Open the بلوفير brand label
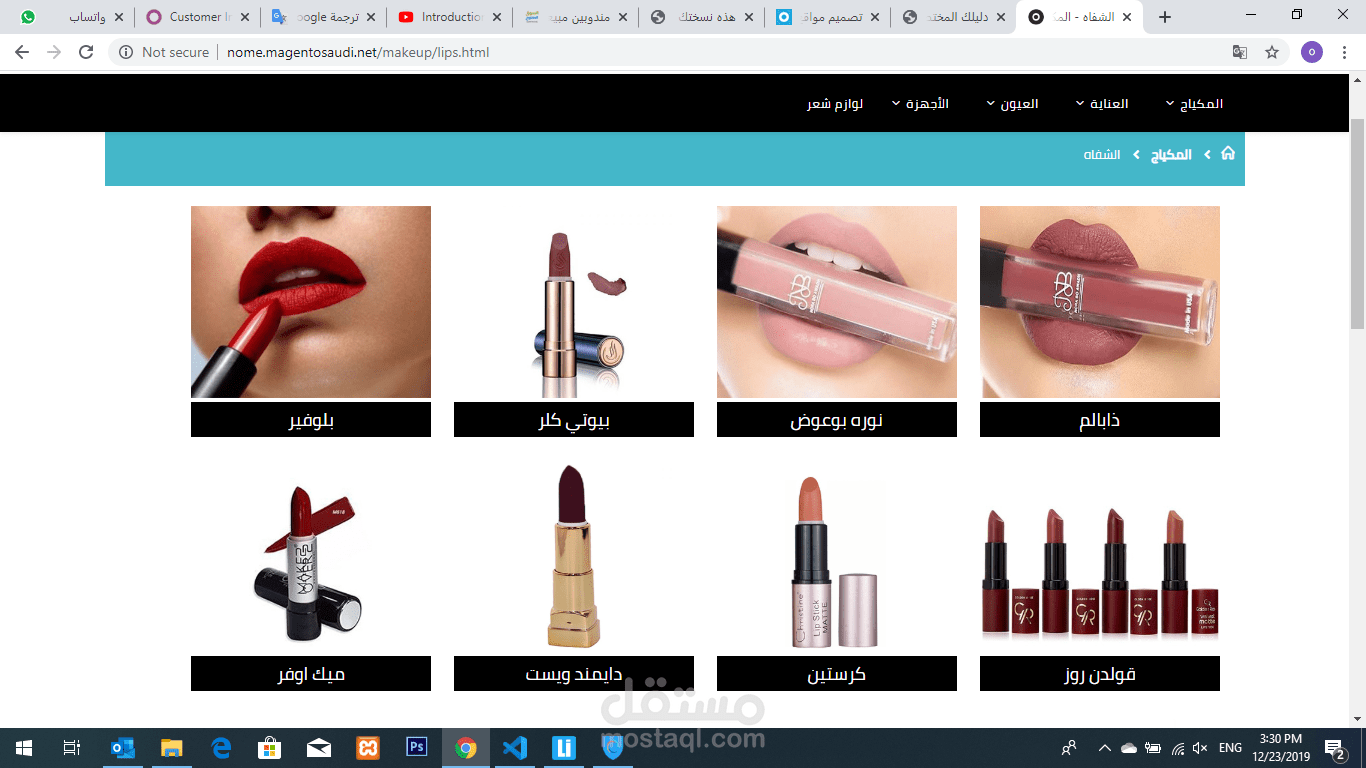Screen dimensions: 1366x768 click(x=311, y=420)
